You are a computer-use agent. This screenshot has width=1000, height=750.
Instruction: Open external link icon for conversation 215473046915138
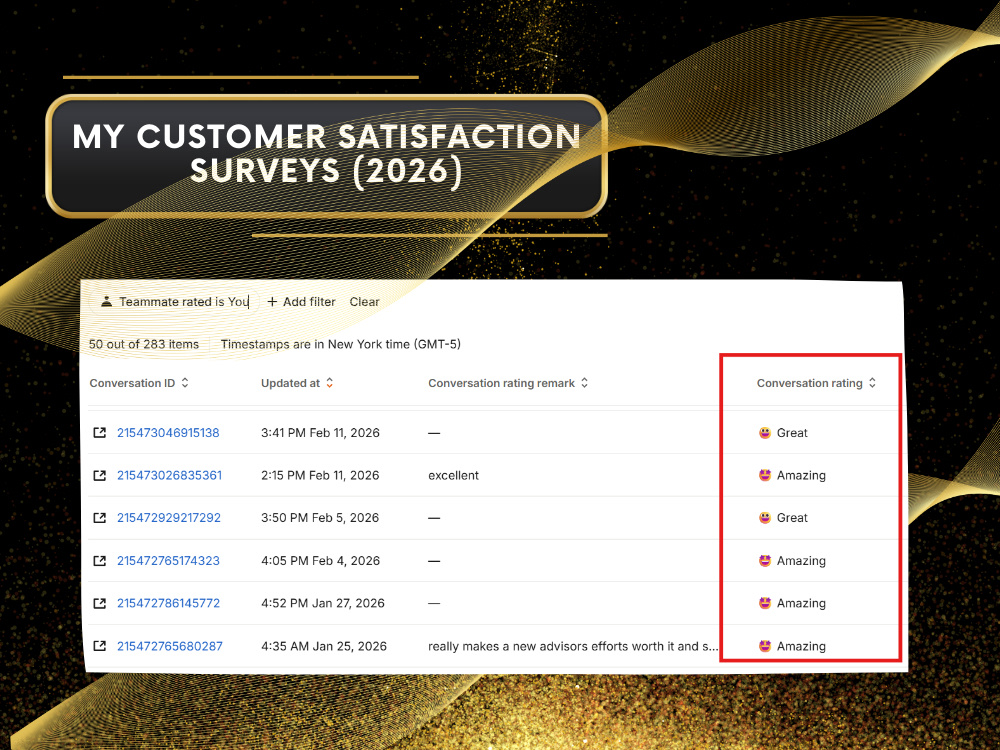coord(99,433)
